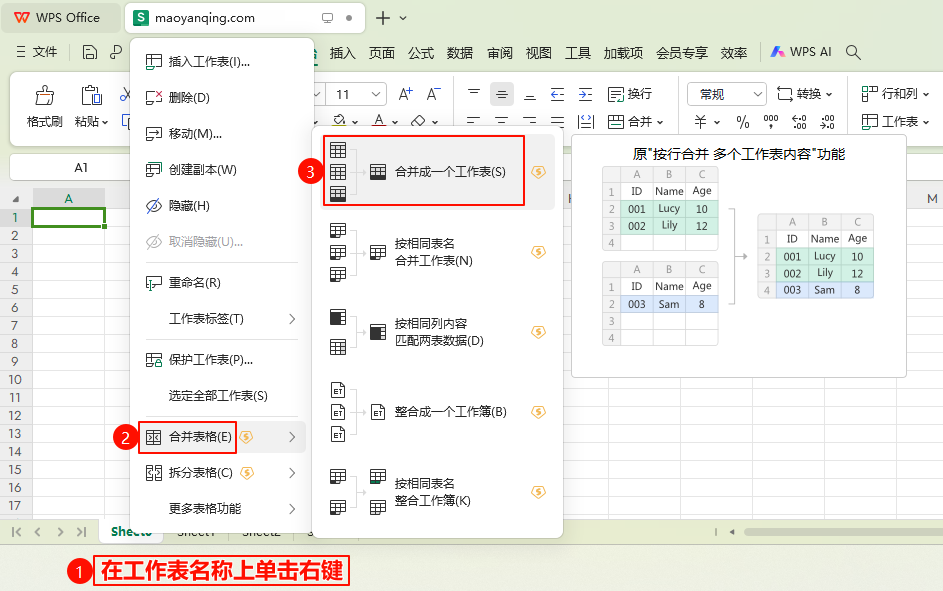This screenshot has height=591, width=943.
Task: Click the first sheet navigation arrow
Action: (x=16, y=532)
